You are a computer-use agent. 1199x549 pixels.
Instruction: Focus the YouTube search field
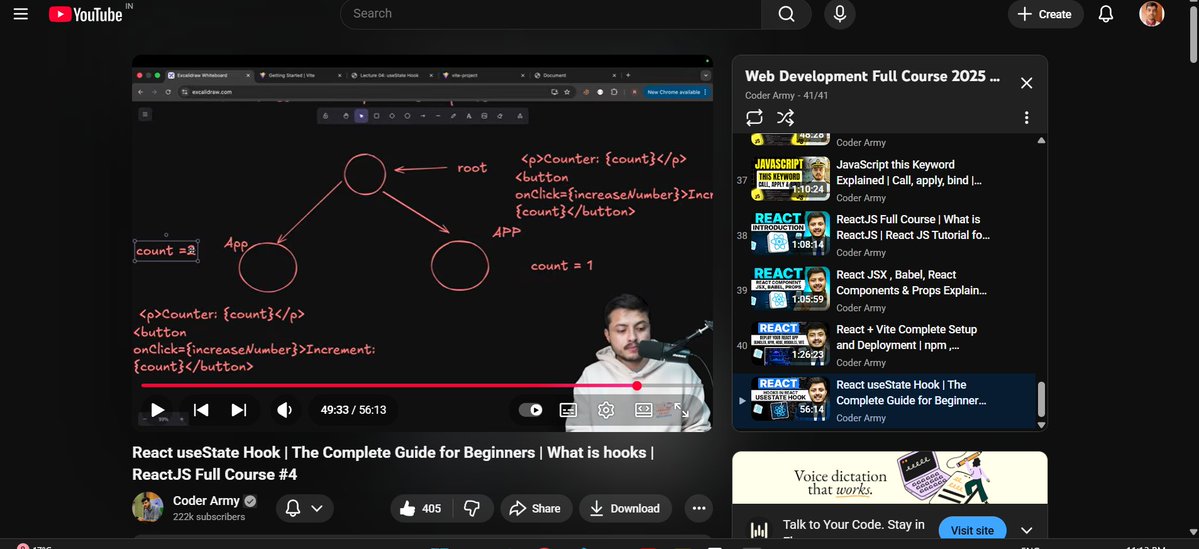(551, 14)
